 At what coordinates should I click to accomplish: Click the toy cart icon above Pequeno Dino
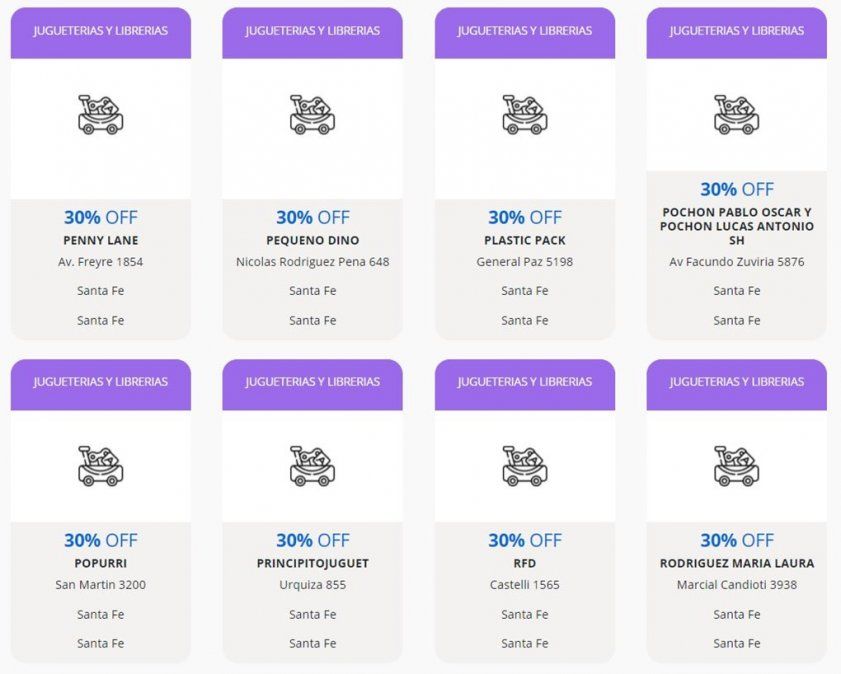[312, 115]
